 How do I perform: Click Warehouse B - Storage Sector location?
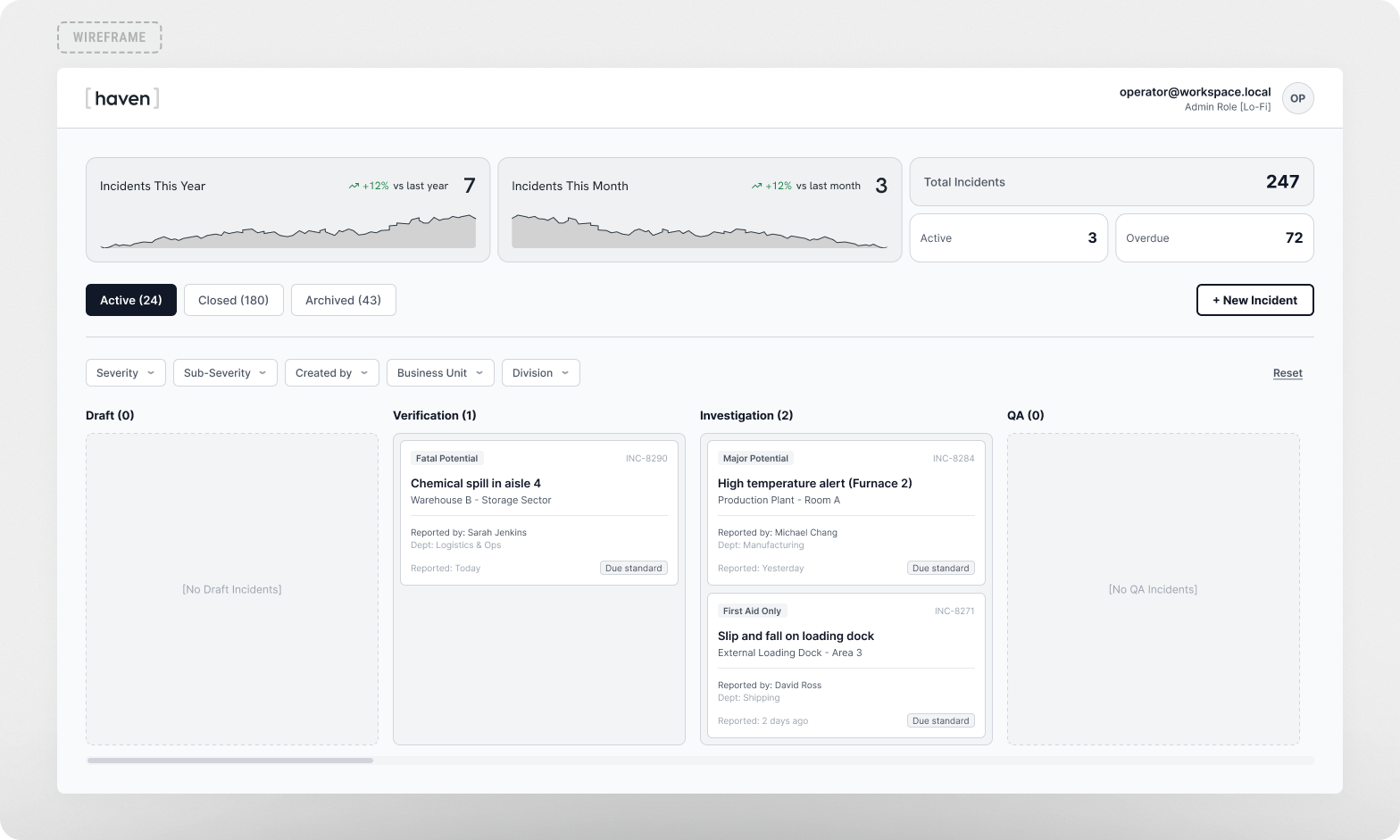click(481, 500)
